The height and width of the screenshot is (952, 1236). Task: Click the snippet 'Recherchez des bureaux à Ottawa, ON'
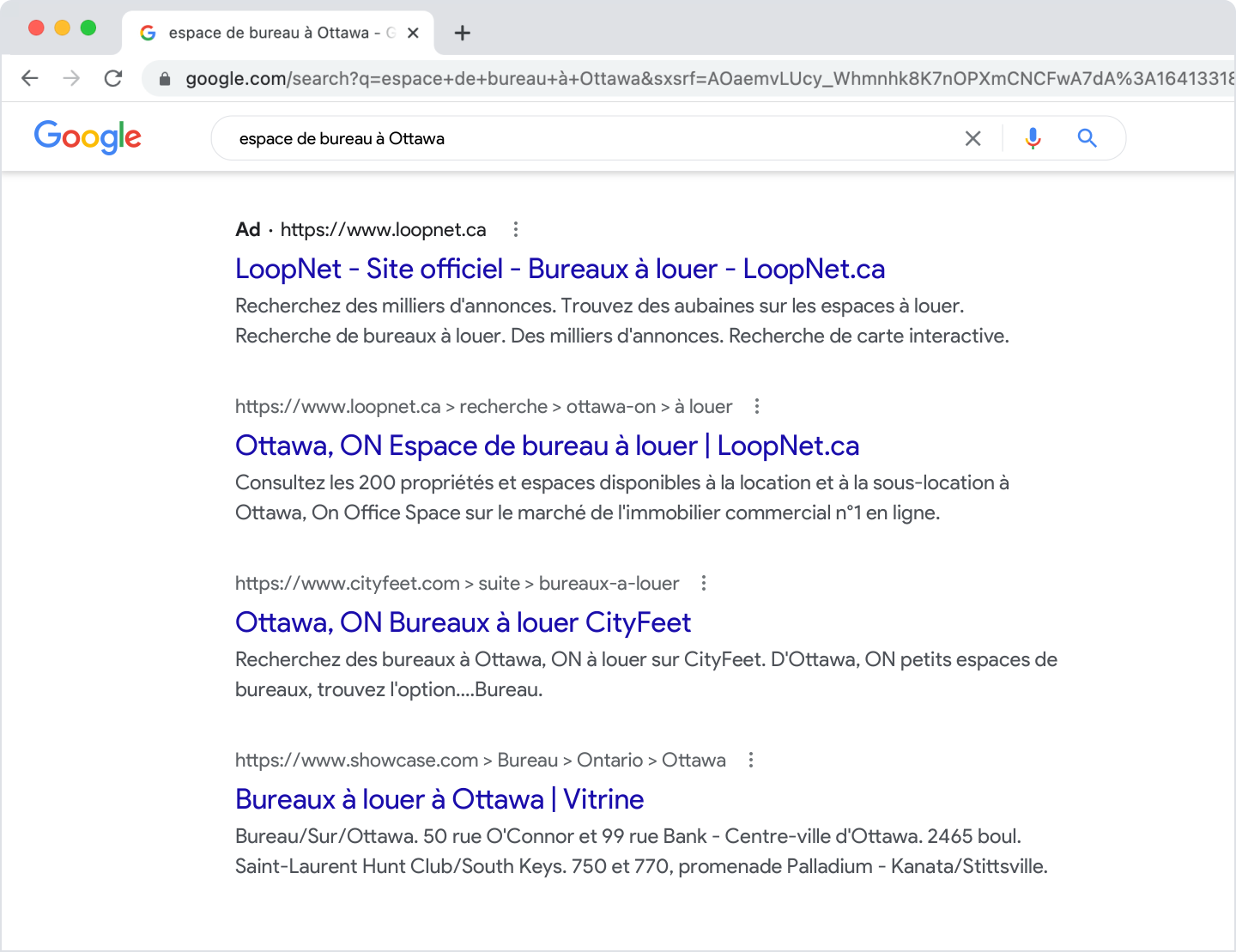tap(645, 675)
